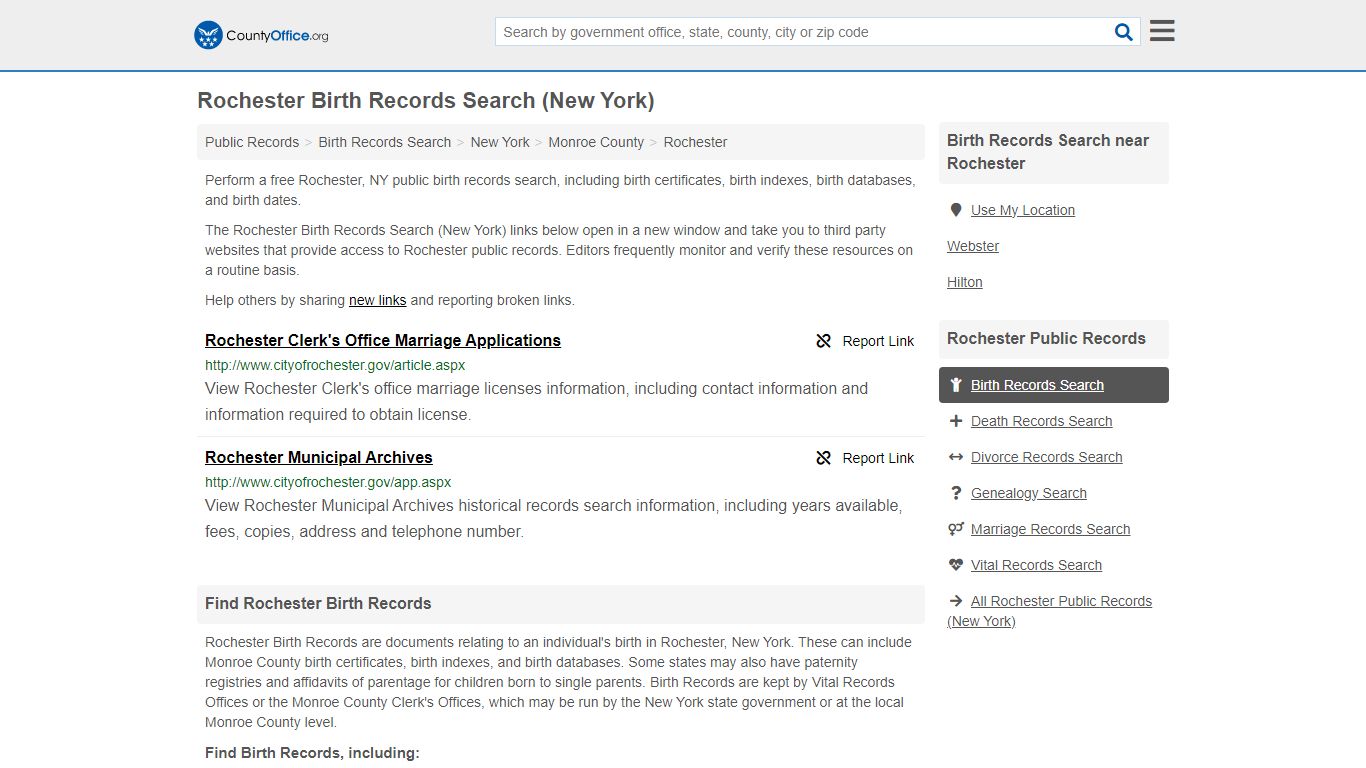Open Rochester Clerk's Office Marriage Applications

[383, 340]
